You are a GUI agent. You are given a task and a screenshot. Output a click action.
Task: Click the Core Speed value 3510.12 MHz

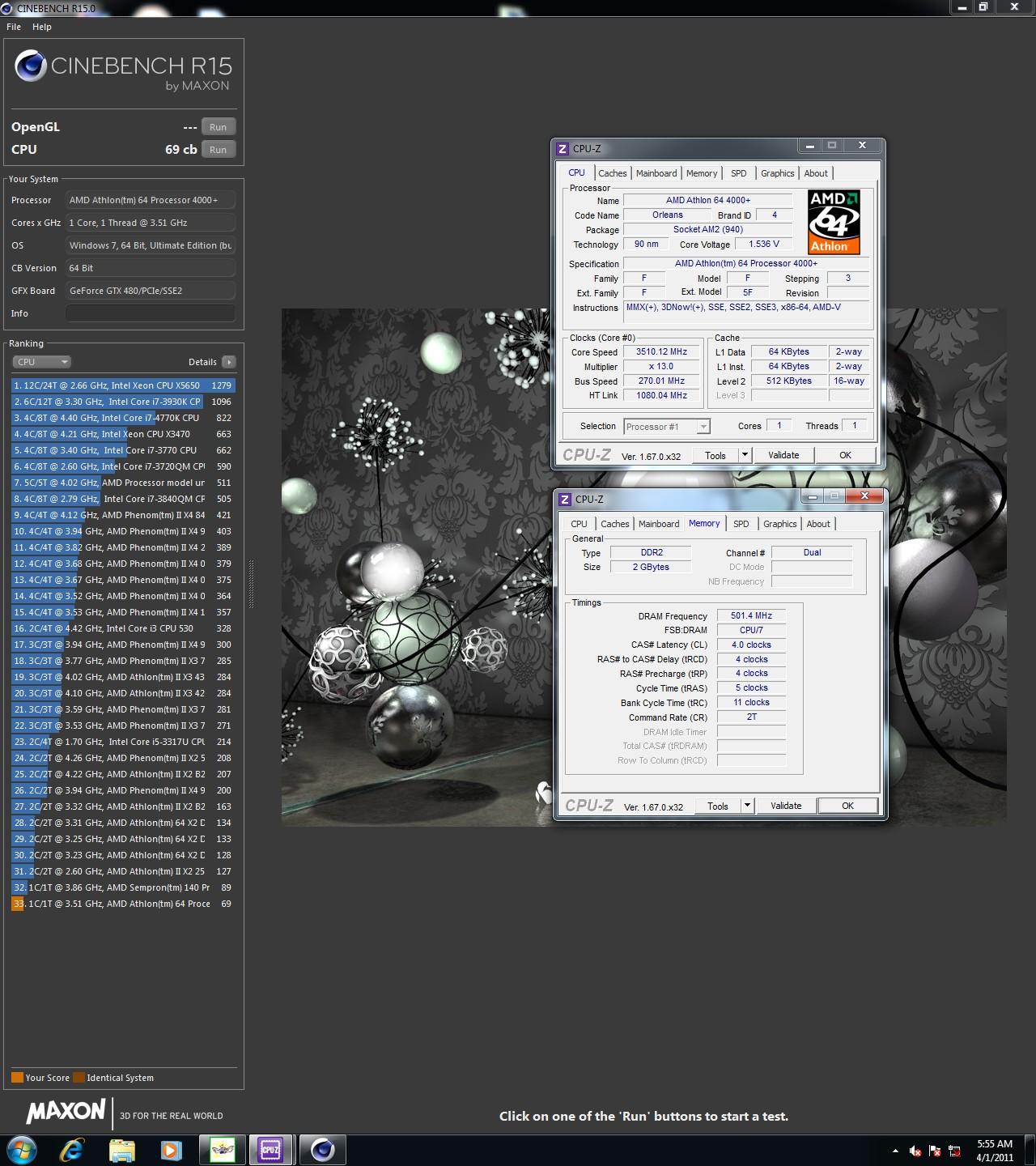(x=661, y=352)
